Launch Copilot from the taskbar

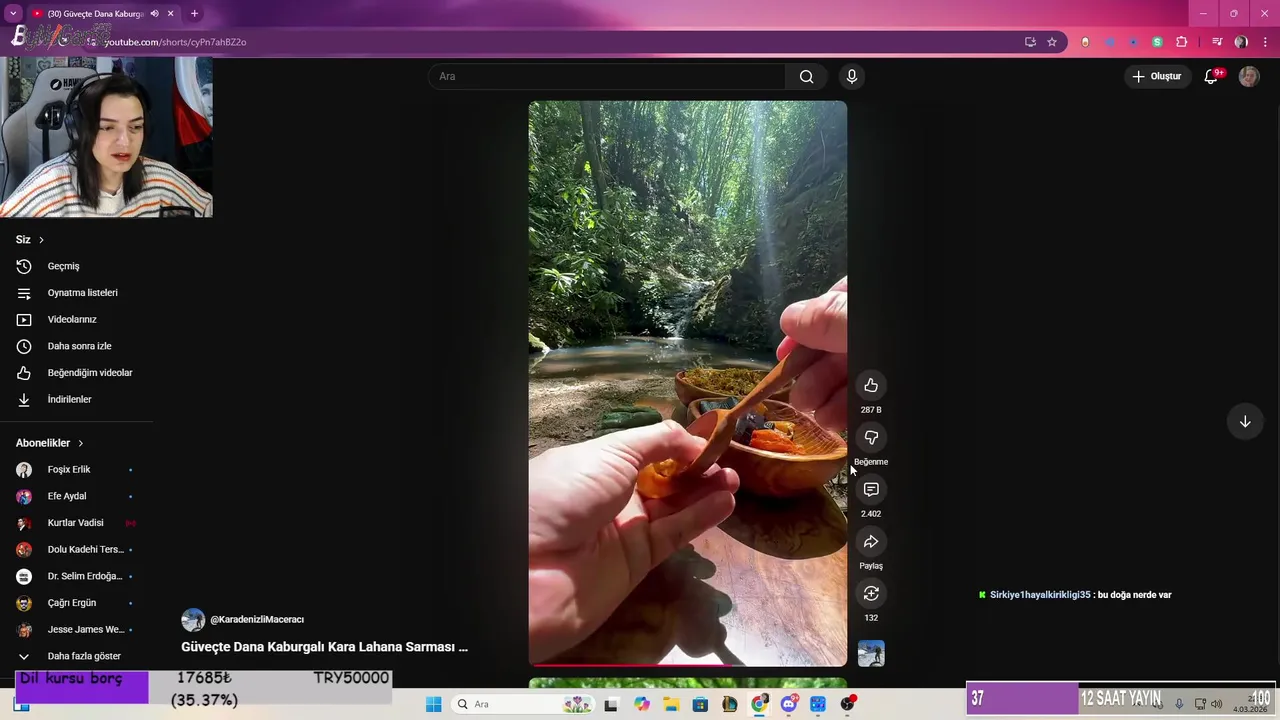641,704
